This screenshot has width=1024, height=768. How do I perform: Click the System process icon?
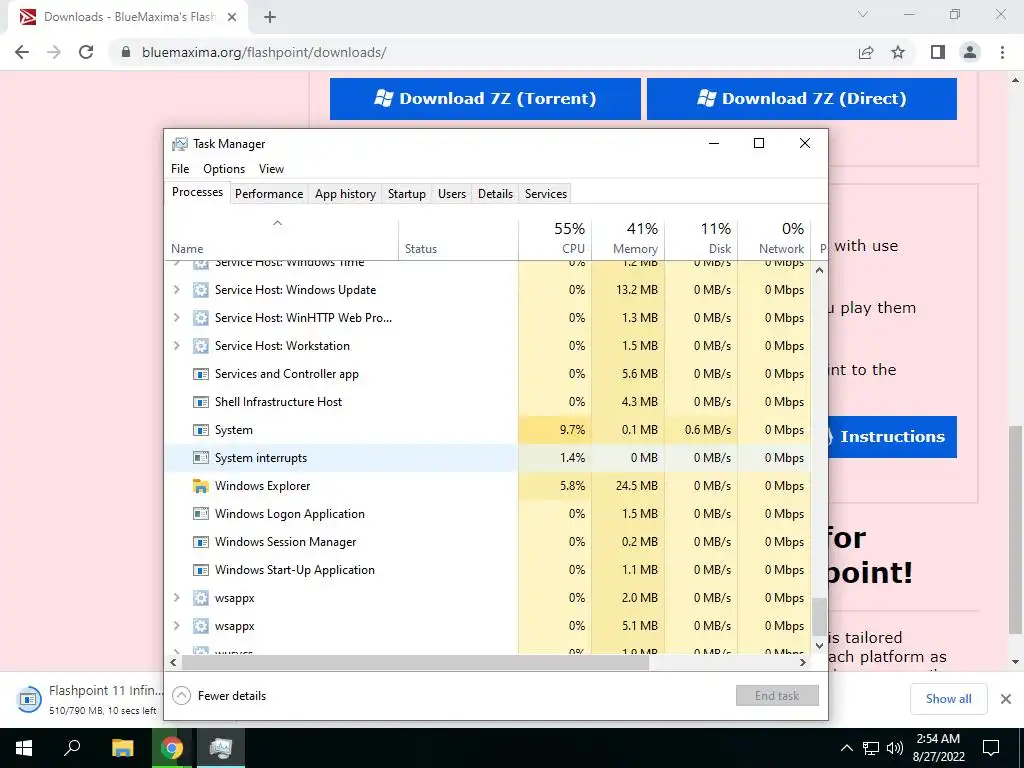200,430
